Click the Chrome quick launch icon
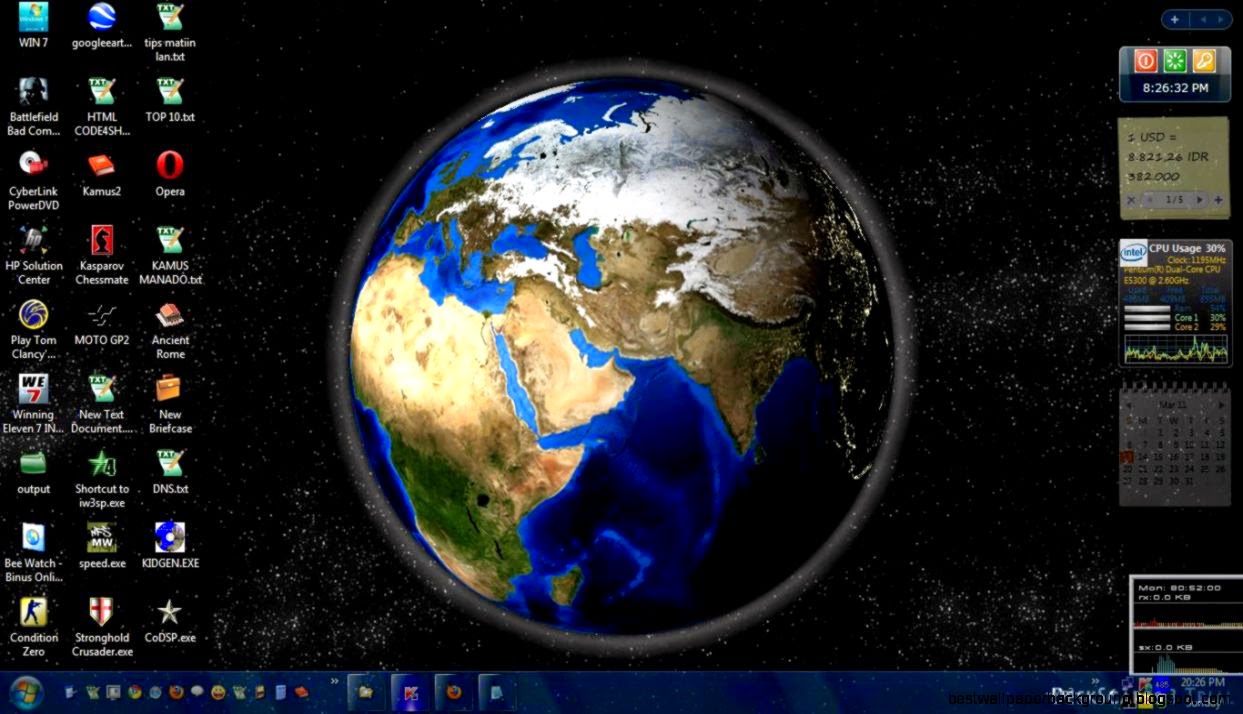This screenshot has height=714, width=1243. [135, 692]
